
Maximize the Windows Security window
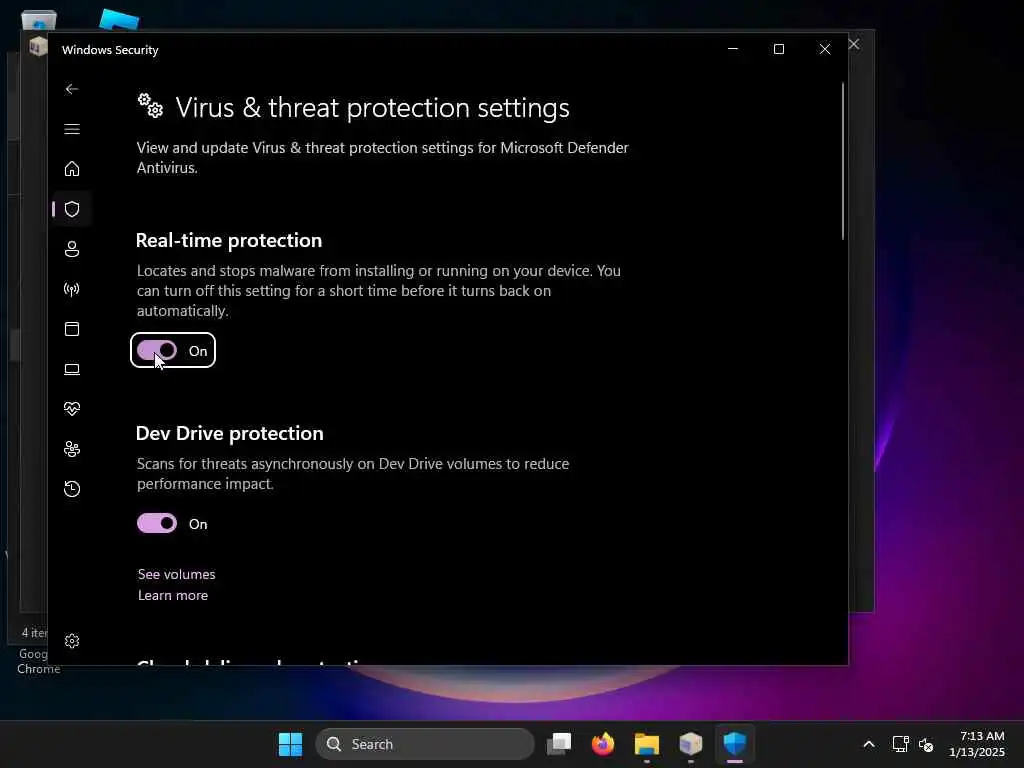pos(778,49)
